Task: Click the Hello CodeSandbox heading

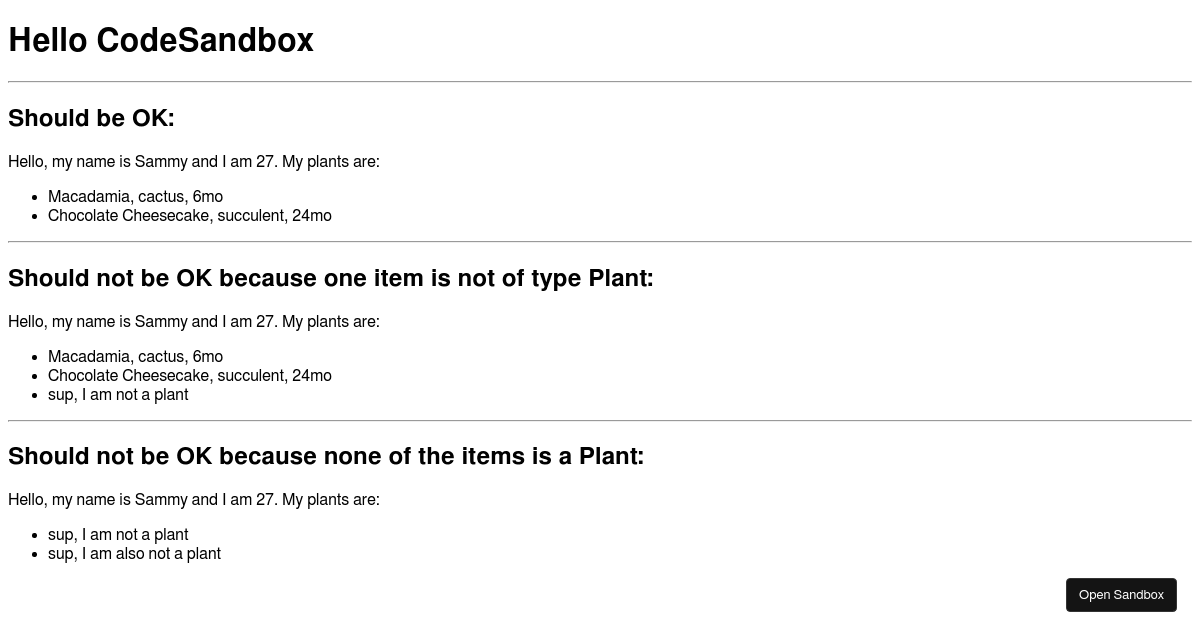Action: coord(161,40)
